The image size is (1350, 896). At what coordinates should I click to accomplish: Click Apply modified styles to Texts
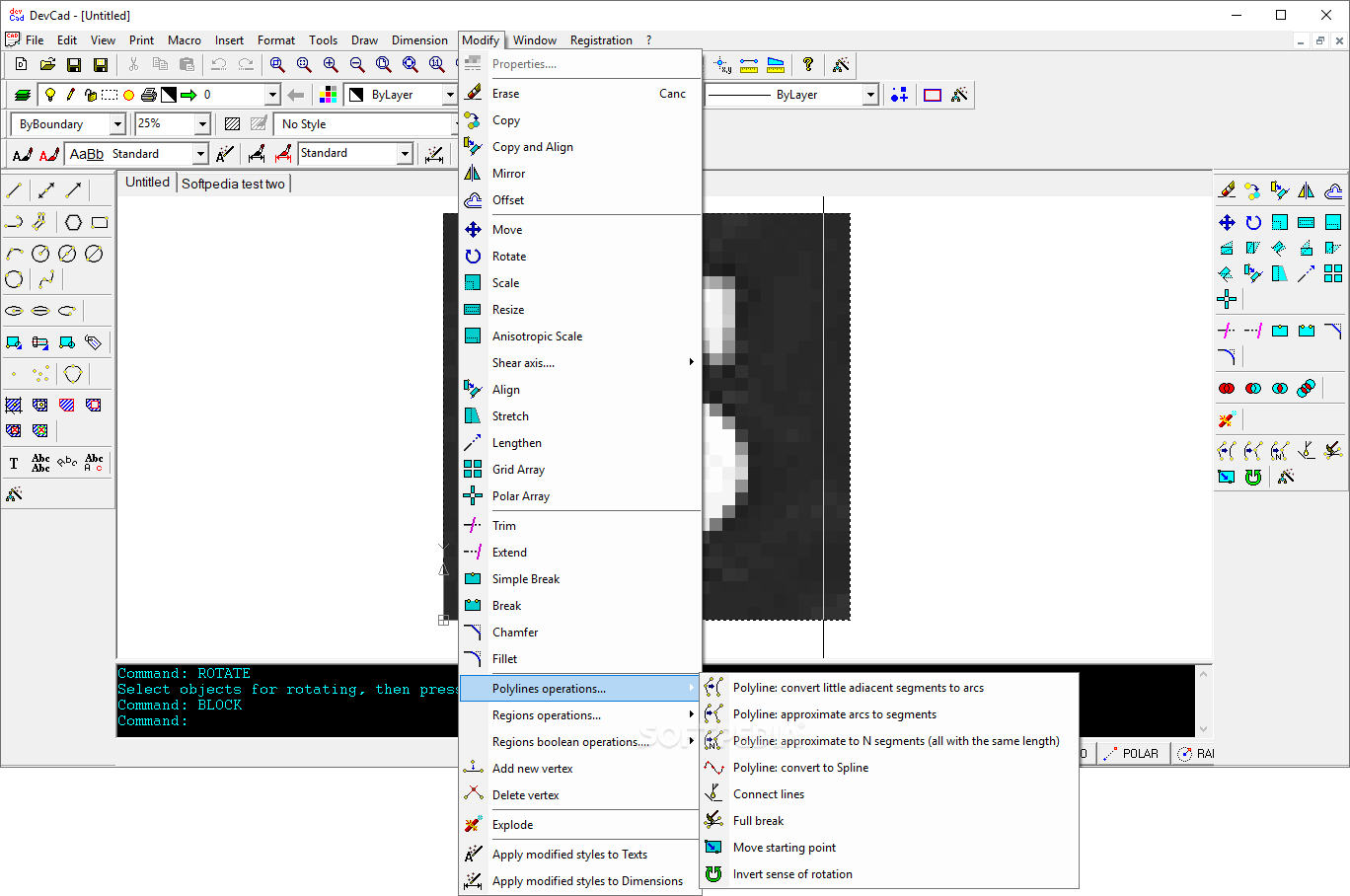click(x=580, y=855)
